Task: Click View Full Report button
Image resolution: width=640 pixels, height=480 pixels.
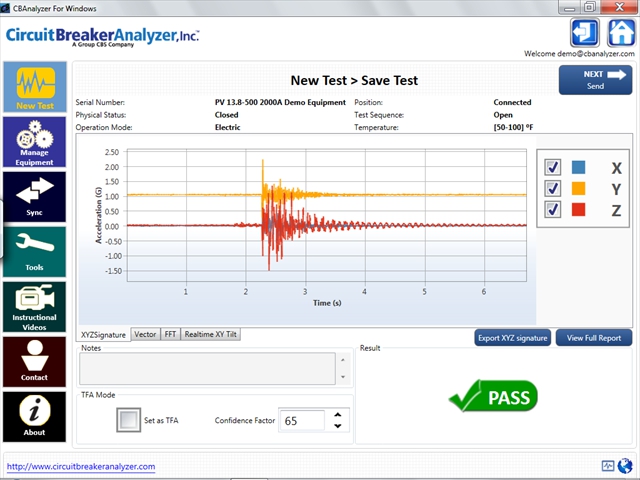Action: click(x=594, y=338)
